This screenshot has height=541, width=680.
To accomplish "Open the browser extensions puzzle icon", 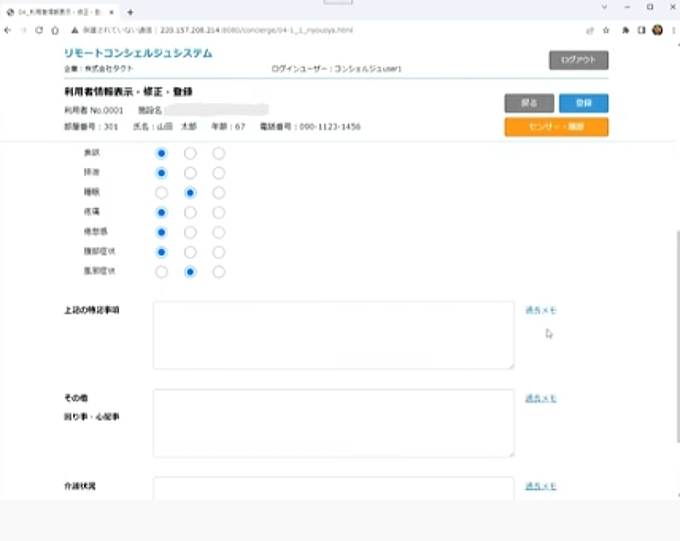I will [x=625, y=30].
